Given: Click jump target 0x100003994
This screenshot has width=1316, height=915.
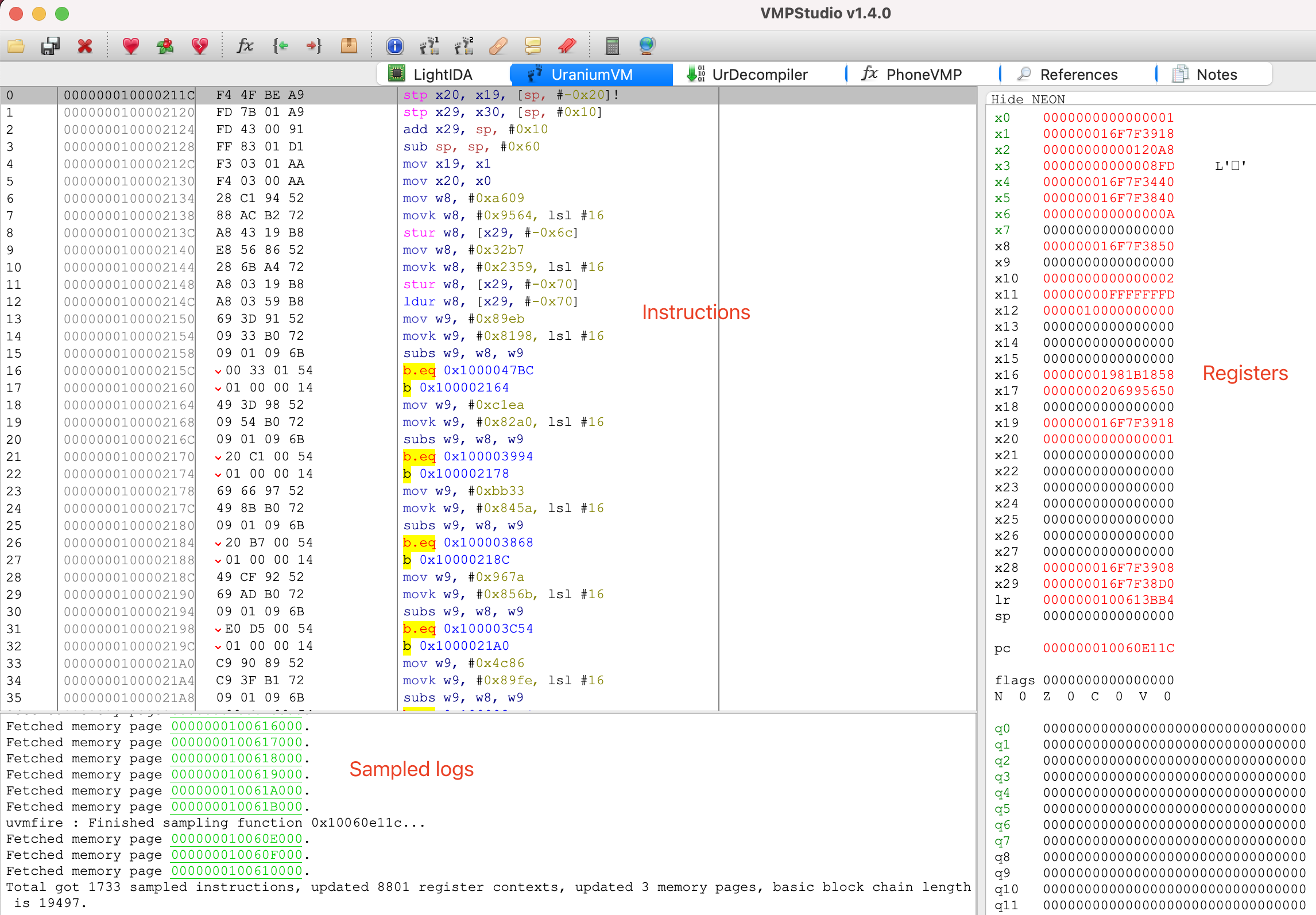Looking at the screenshot, I should tap(489, 456).
